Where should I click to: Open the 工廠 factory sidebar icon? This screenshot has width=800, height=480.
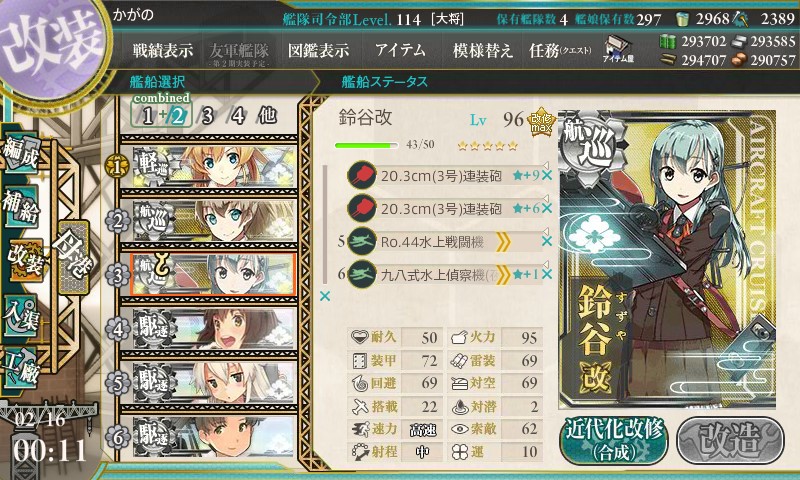21,368
